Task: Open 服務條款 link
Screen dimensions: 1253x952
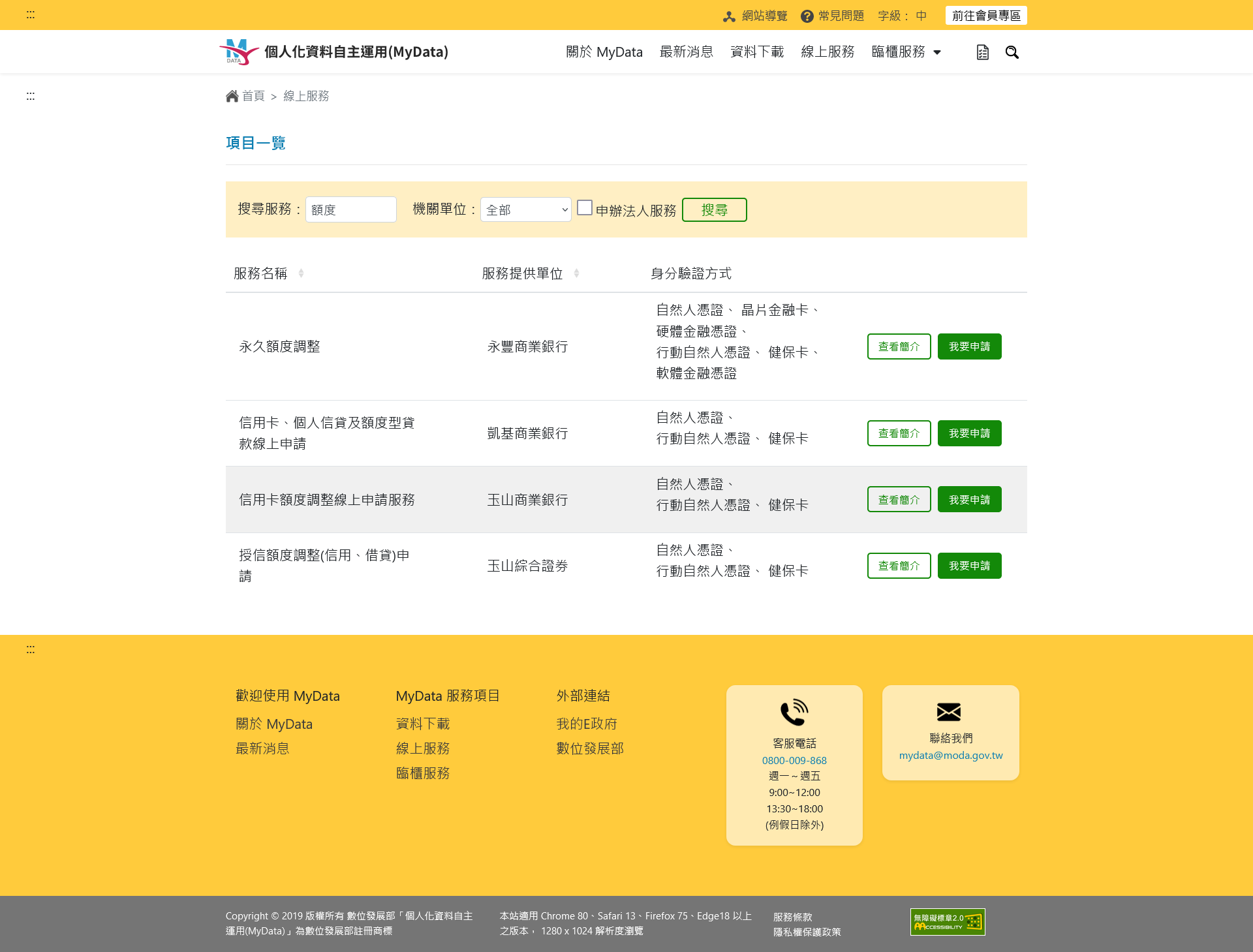Action: (793, 917)
